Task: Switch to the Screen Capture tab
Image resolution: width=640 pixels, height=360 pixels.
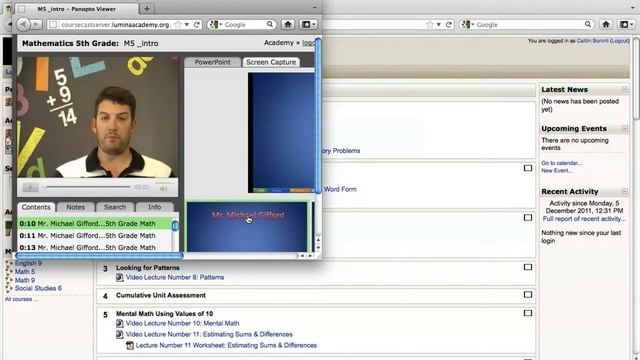Action: 271,62
